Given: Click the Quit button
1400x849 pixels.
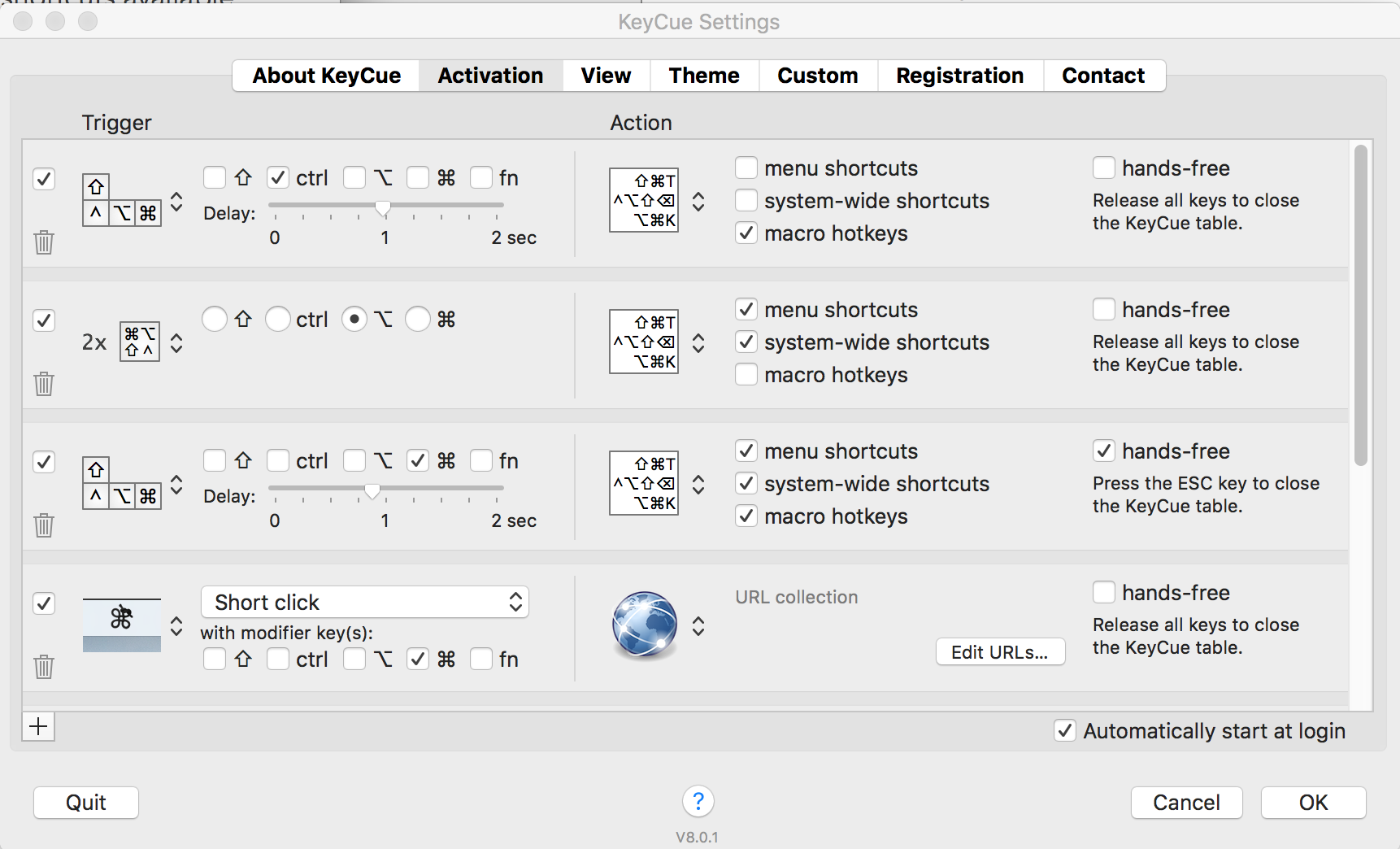Looking at the screenshot, I should (x=86, y=803).
